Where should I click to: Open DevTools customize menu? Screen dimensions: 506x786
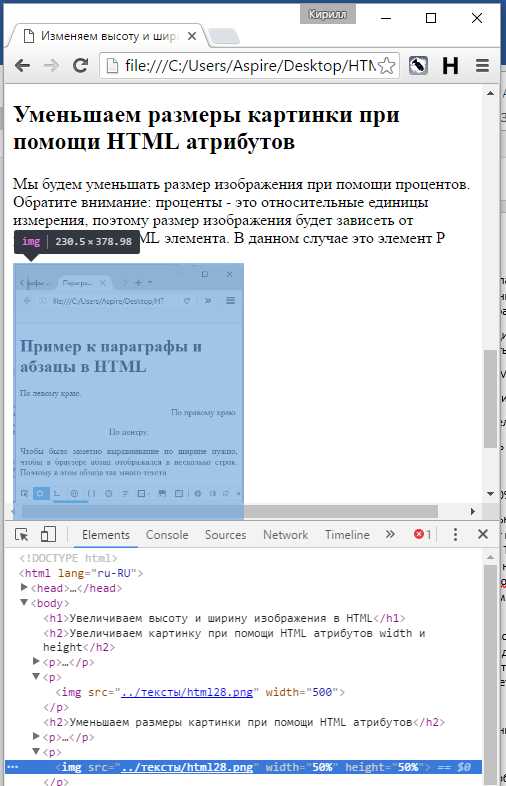tap(455, 535)
